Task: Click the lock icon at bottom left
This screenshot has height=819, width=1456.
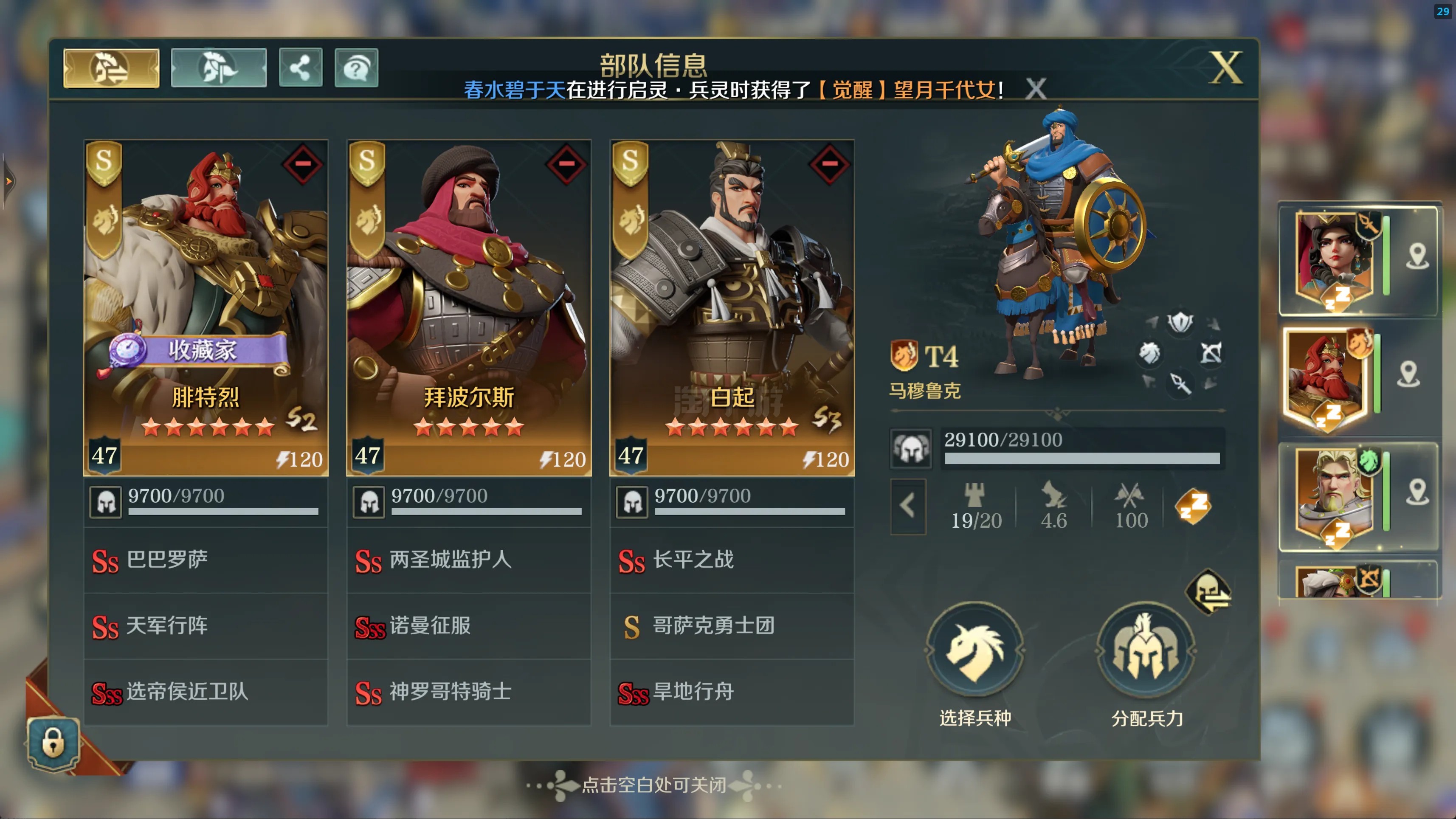Action: click(x=53, y=743)
